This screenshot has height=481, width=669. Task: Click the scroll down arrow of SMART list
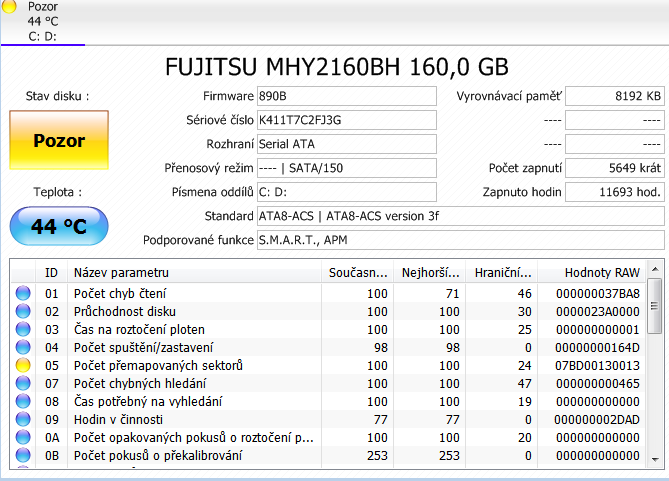click(655, 459)
